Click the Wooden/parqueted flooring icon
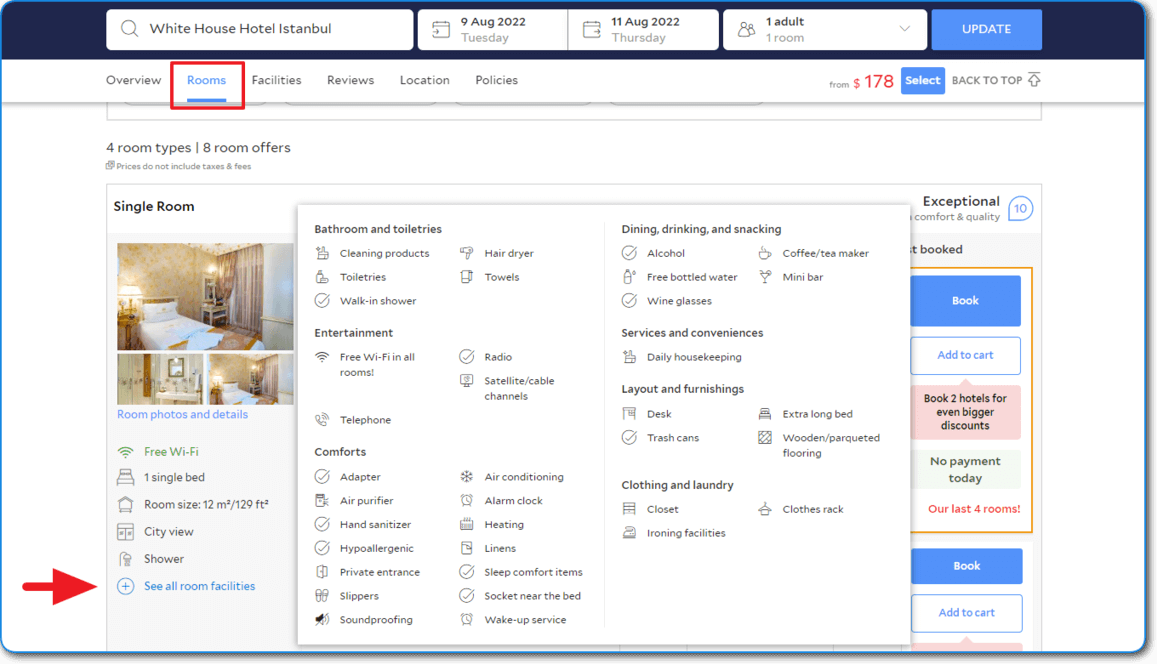Image resolution: width=1157 pixels, height=664 pixels. click(765, 438)
